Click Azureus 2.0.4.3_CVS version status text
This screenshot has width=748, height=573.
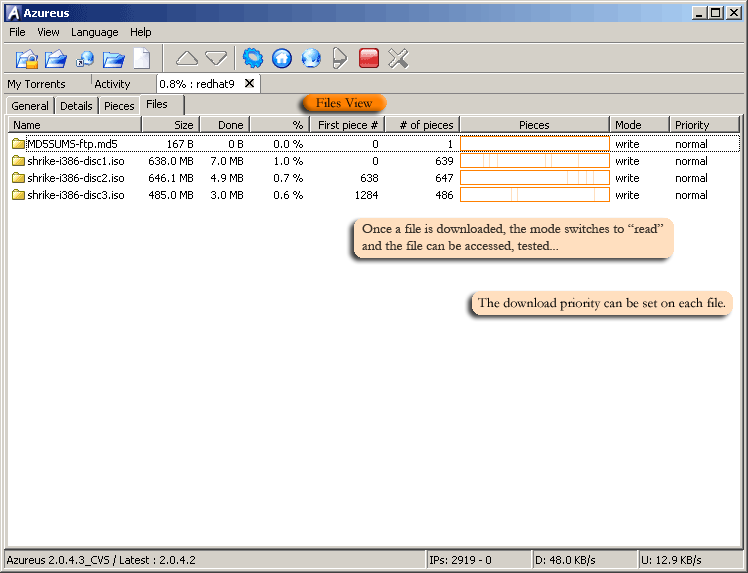101,560
